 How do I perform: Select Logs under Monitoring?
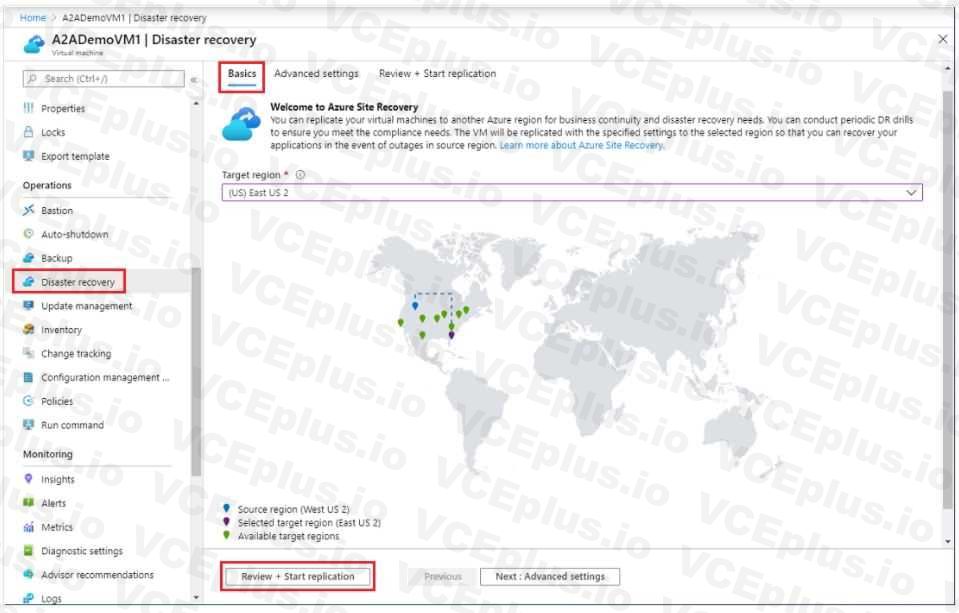tap(51, 599)
